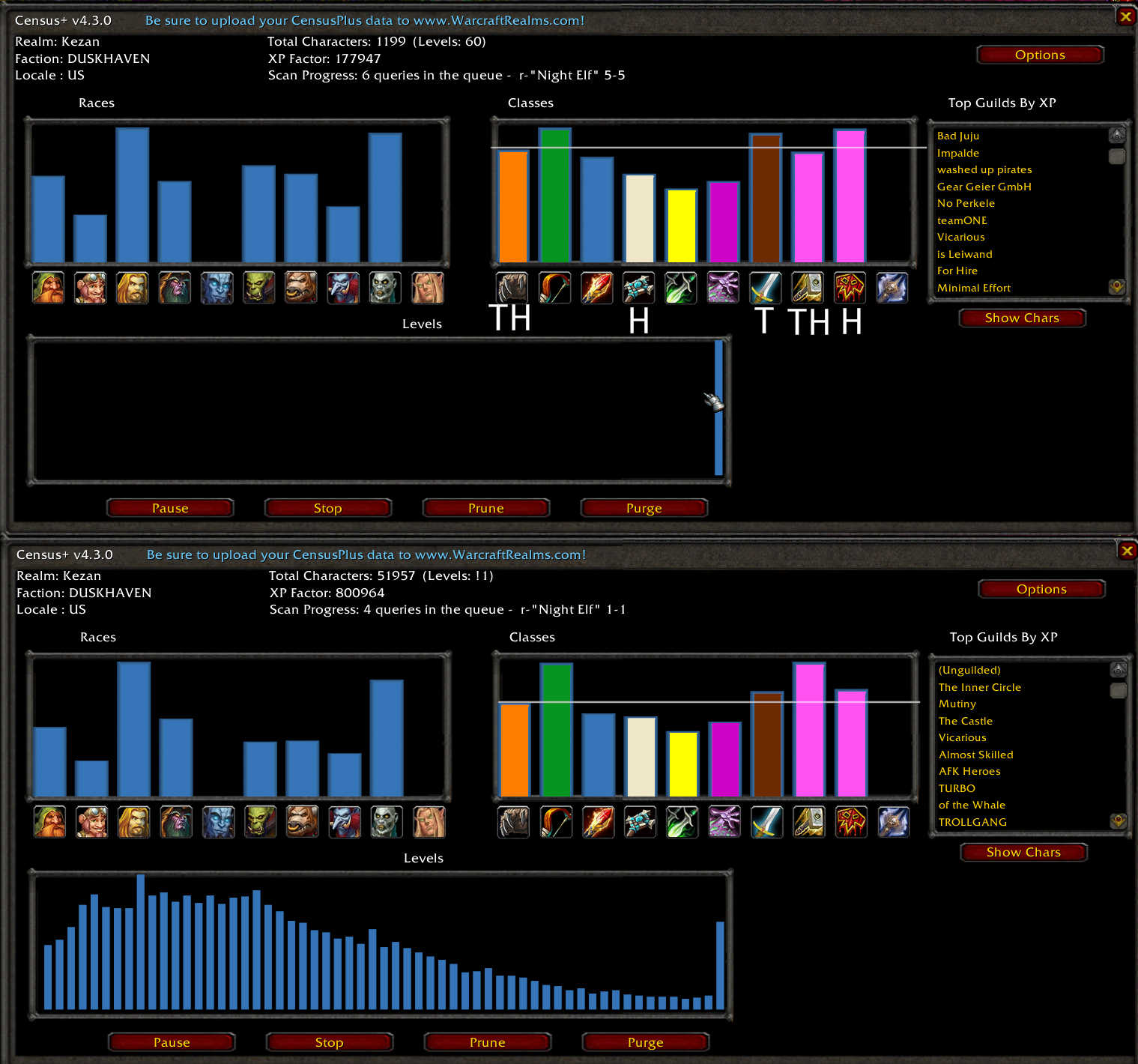Screen dimensions: 1138x1064
Task: Prune data in the top window
Action: [486, 508]
